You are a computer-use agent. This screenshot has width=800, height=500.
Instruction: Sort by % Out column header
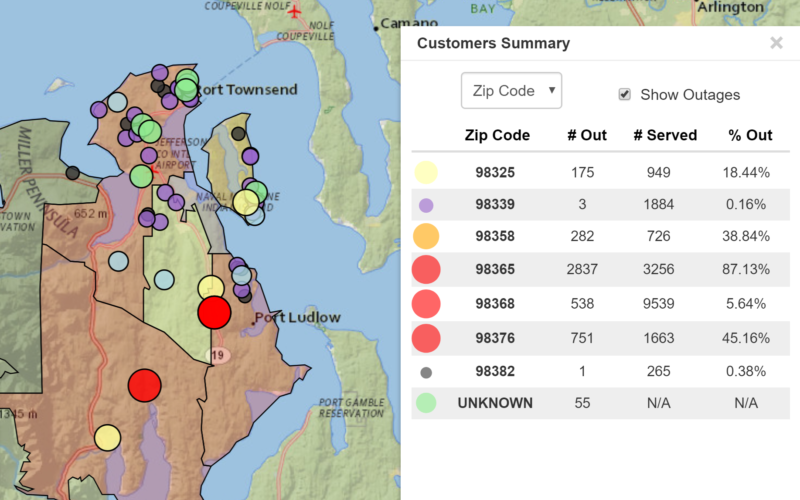tap(750, 135)
